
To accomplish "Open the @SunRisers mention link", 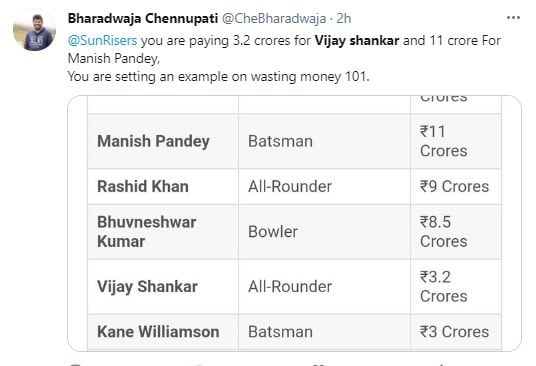I will click(x=103, y=41).
